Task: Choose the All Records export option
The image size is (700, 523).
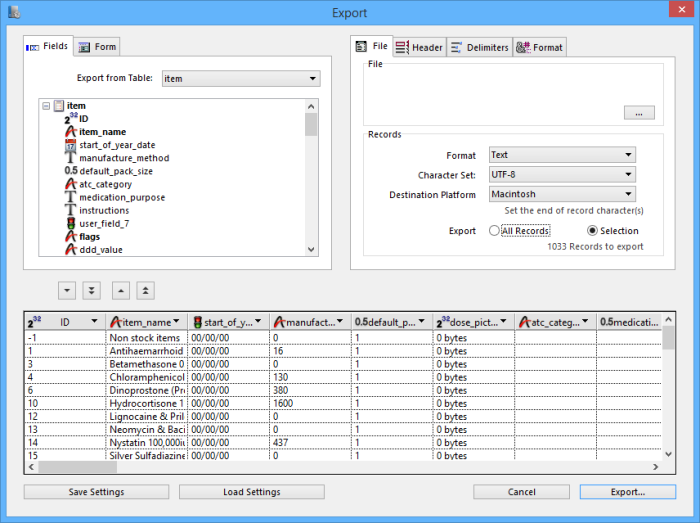Action: [494, 231]
